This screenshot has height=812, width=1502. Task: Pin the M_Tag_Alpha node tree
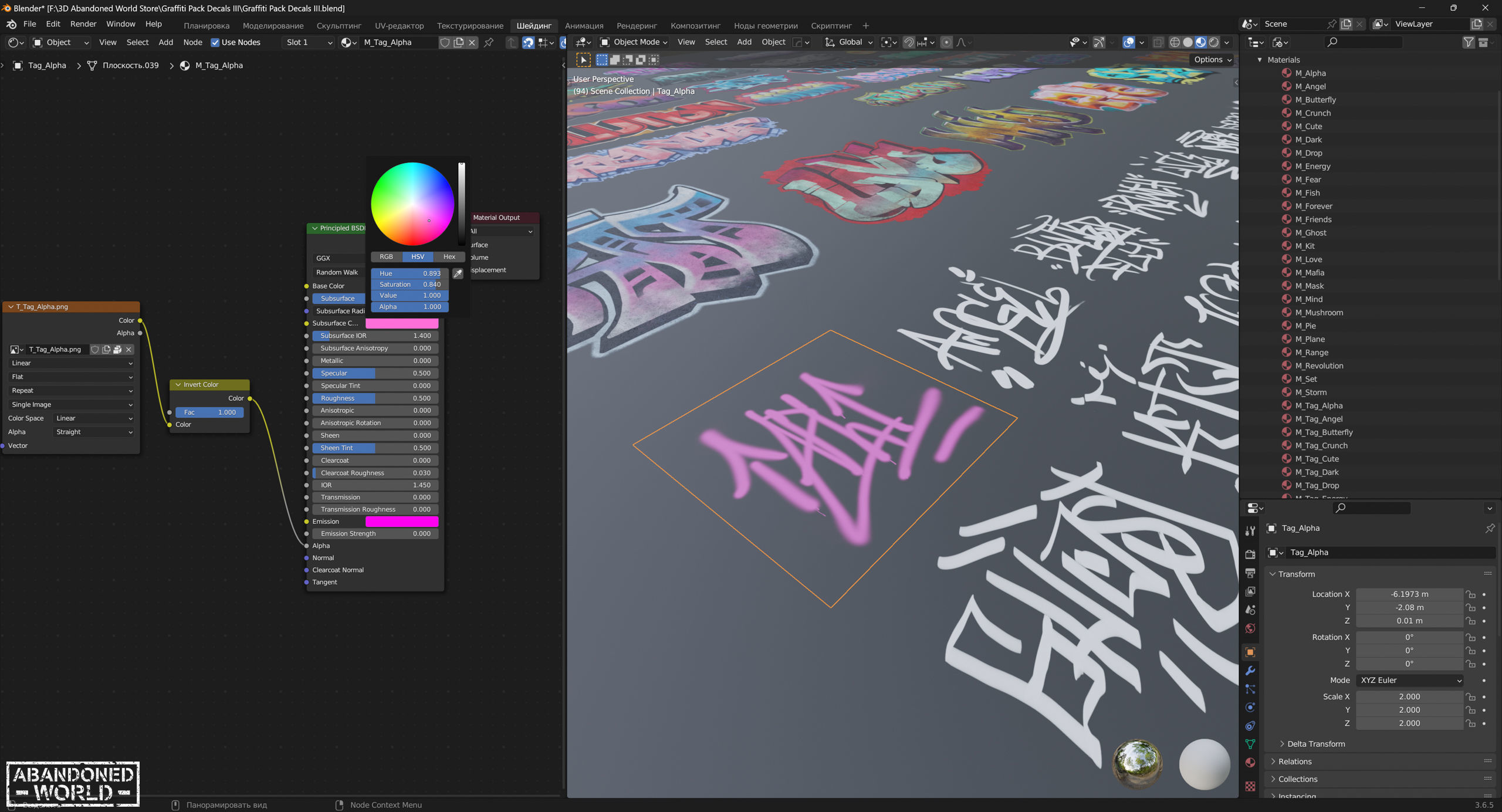pyautogui.click(x=489, y=42)
